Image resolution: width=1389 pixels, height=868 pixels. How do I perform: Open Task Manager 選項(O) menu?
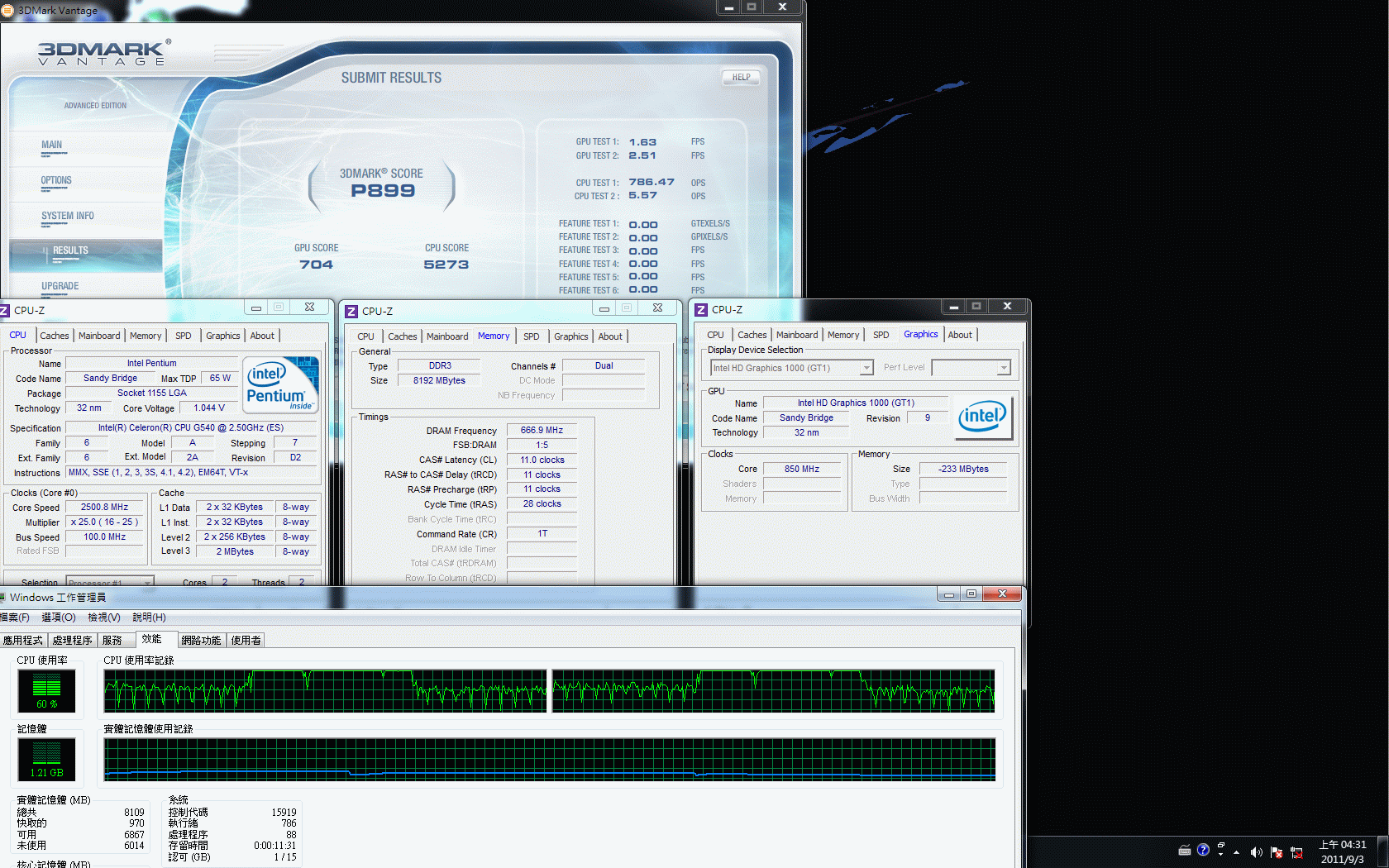pos(59,618)
